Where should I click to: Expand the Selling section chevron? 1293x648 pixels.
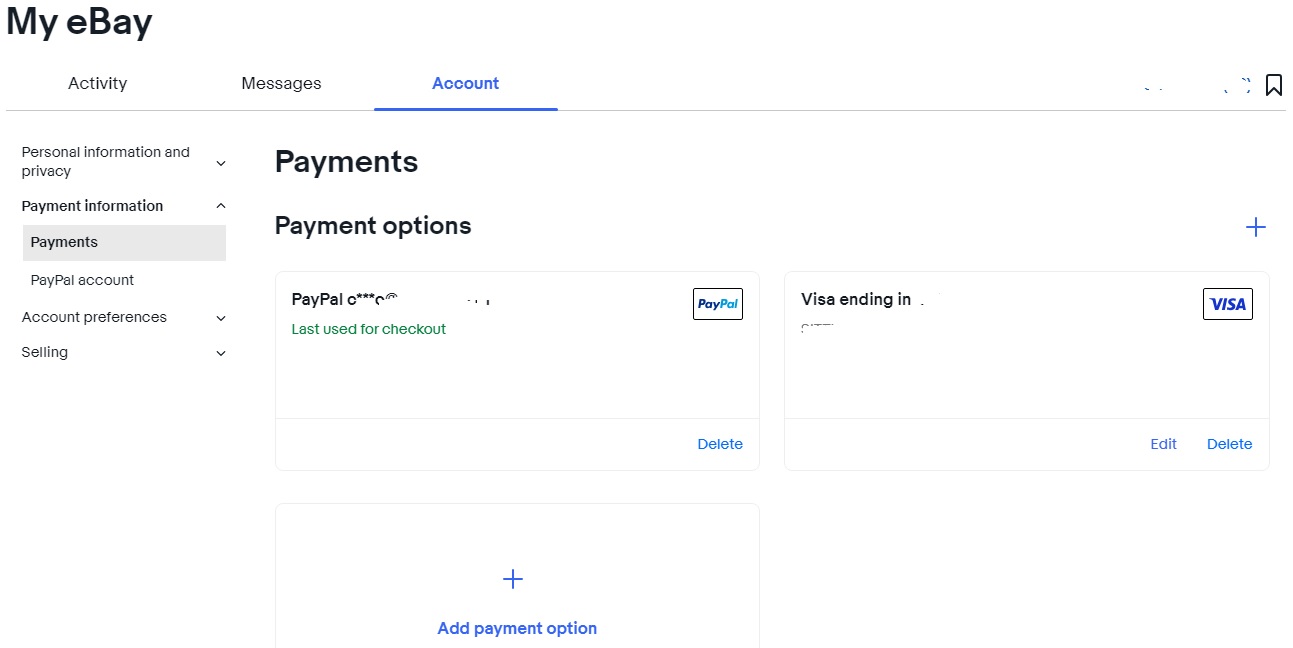221,353
